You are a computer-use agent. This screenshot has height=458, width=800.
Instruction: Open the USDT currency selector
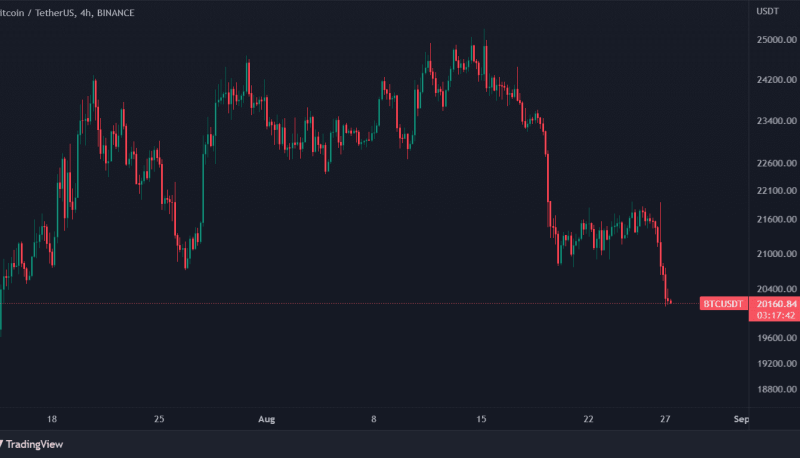pyautogui.click(x=768, y=10)
